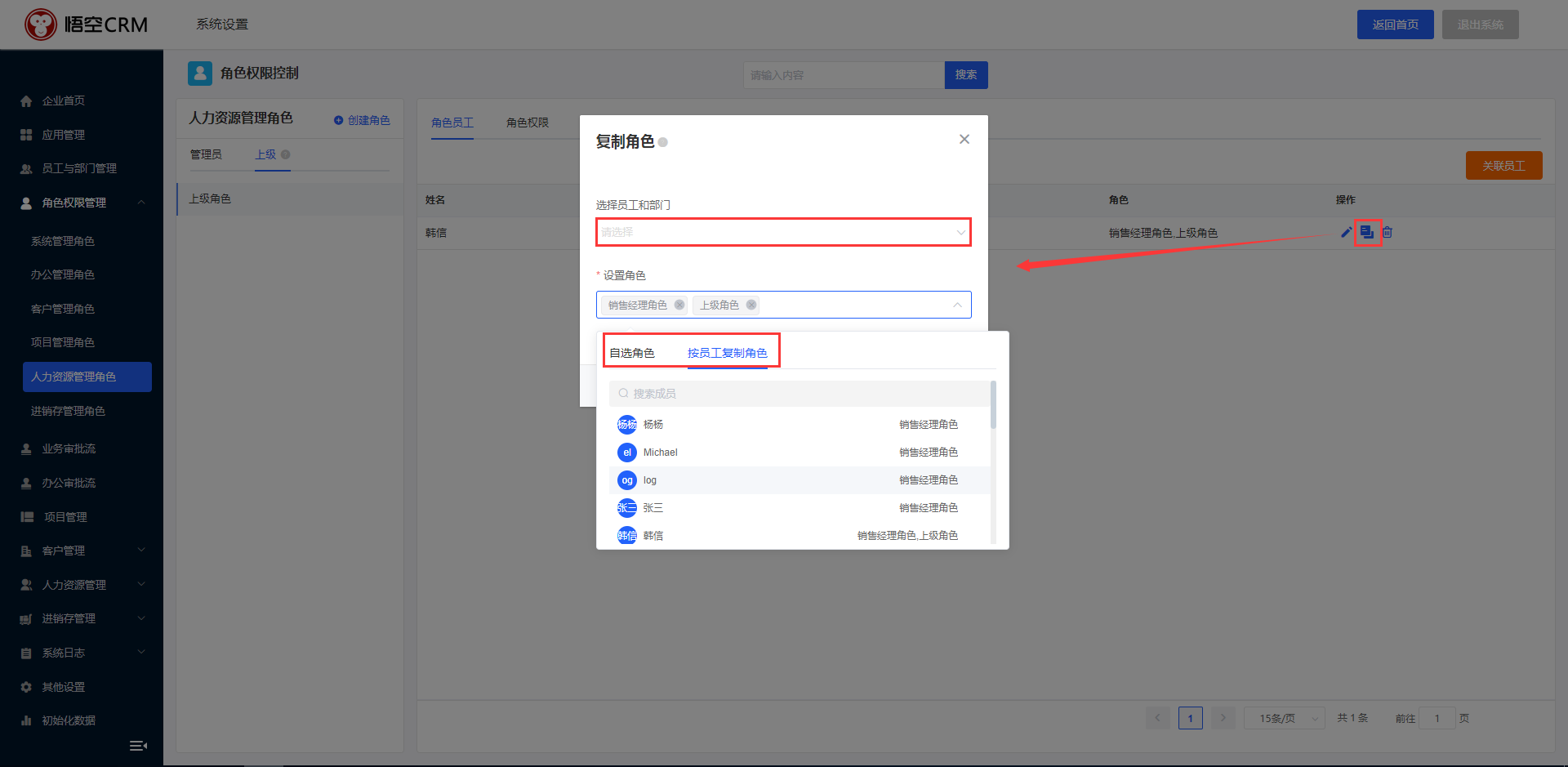Viewport: 1568px width, 767px height.
Task: Click the member list scrollbar
Action: 993,404
